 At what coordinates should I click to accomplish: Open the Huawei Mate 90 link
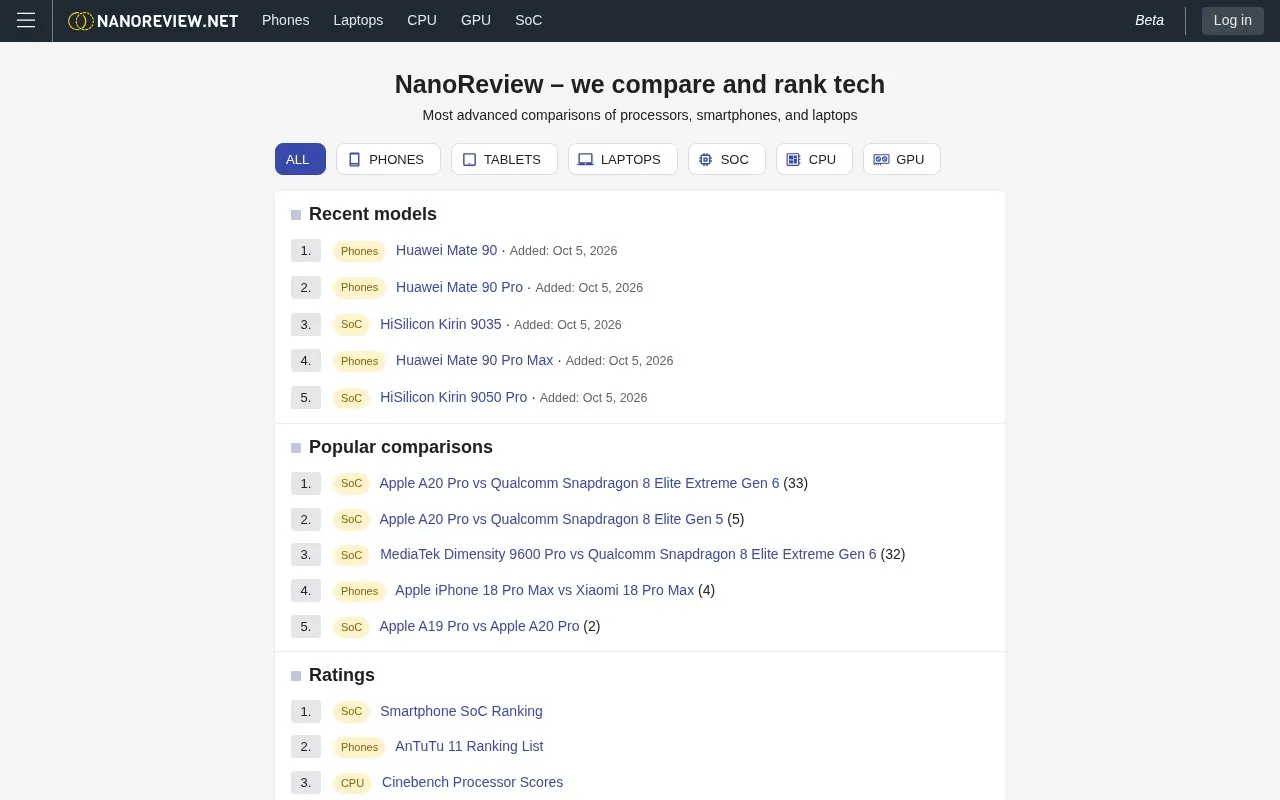tap(446, 250)
